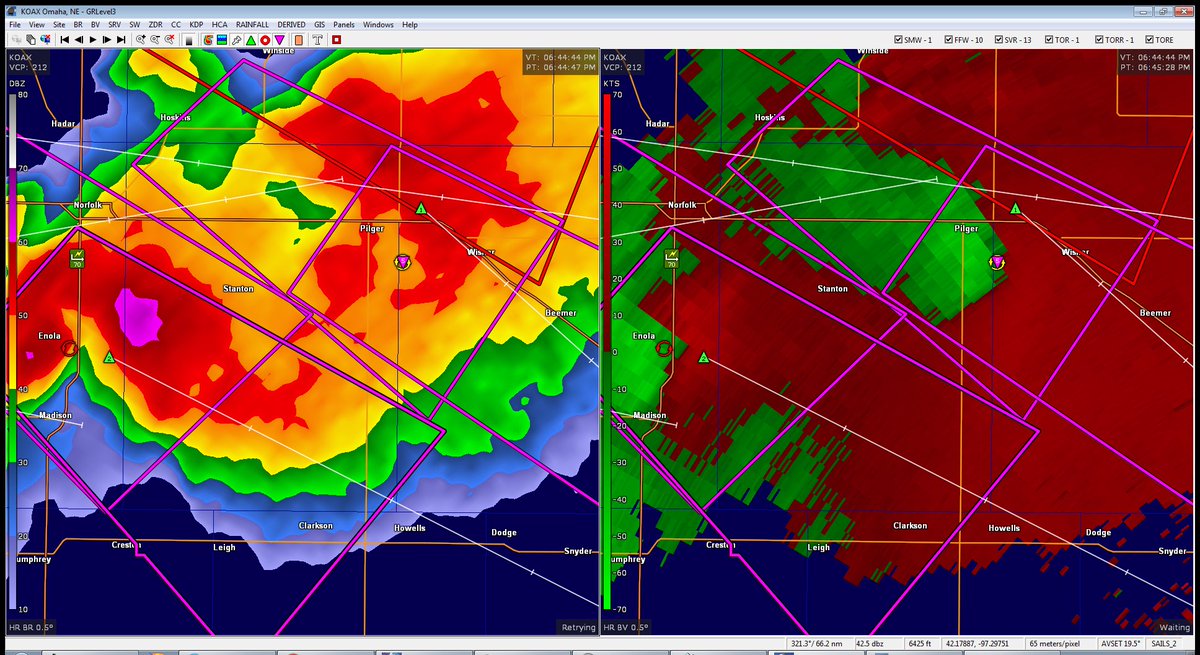This screenshot has width=1200, height=655.
Task: Click the Stanton label in the left panel
Action: (x=238, y=288)
